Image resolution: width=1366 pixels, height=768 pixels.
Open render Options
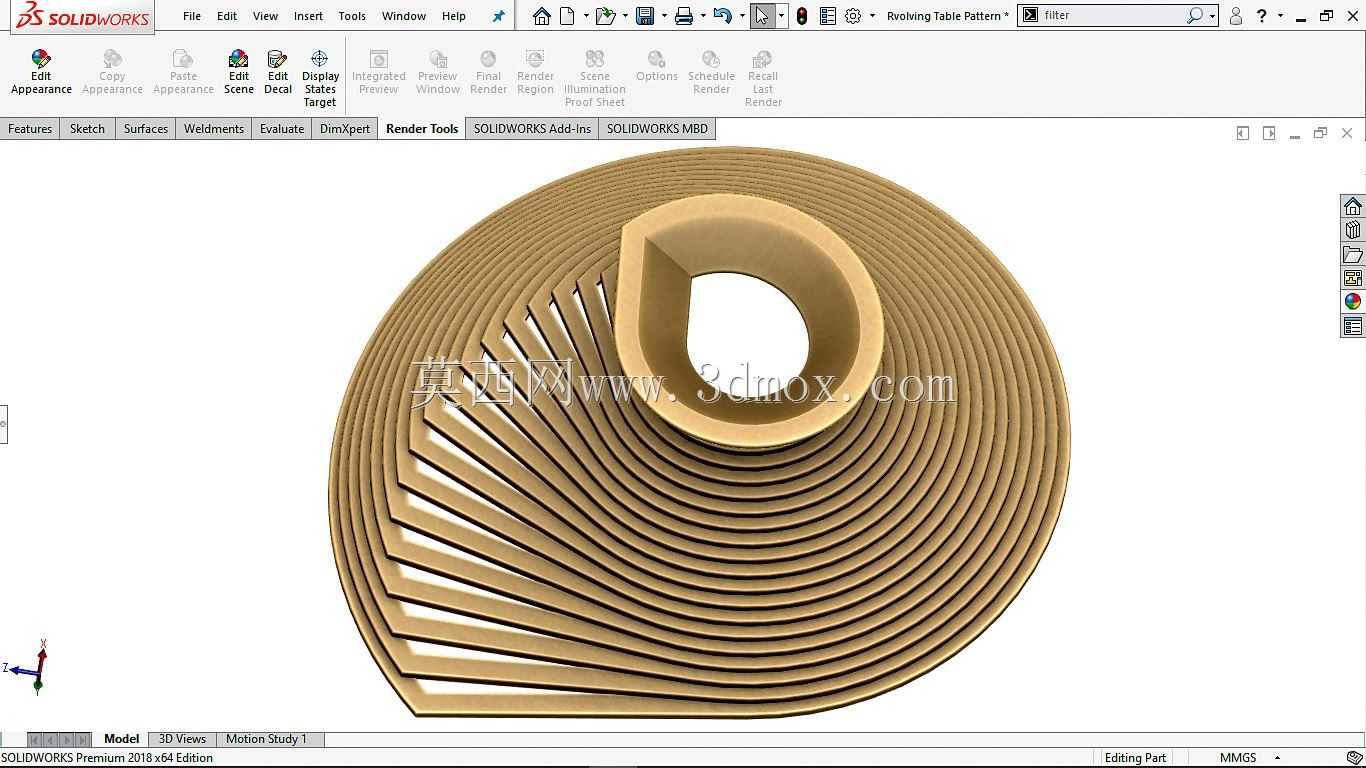click(x=657, y=66)
